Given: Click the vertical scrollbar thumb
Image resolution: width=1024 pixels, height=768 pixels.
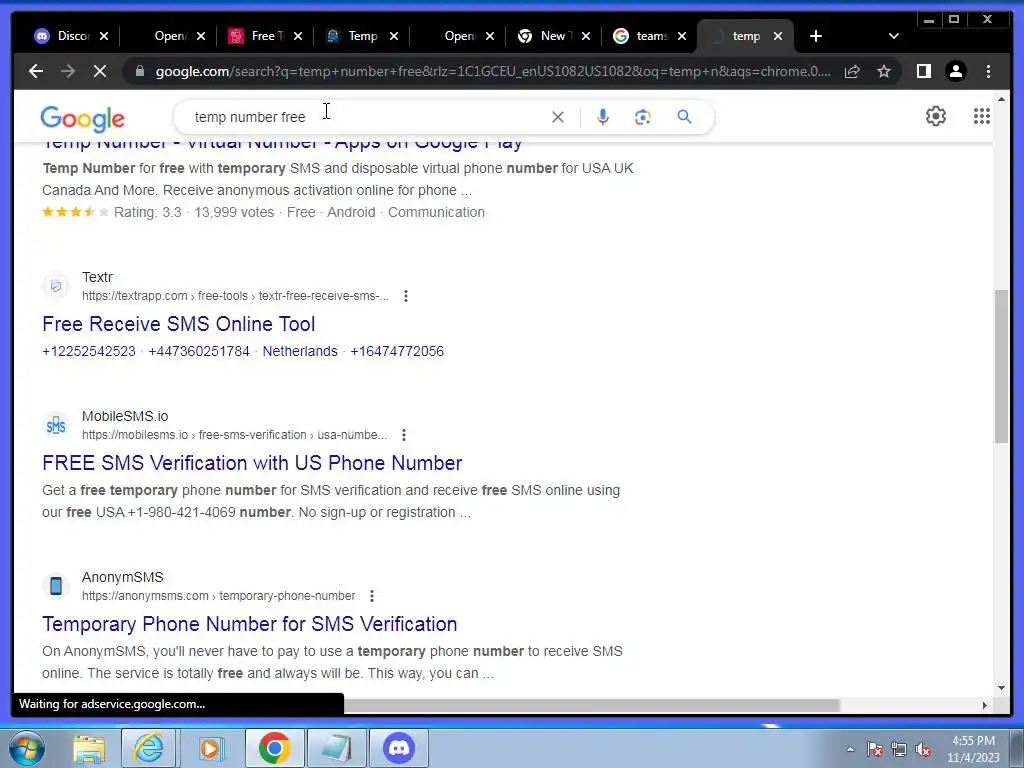Looking at the screenshot, I should click(1001, 366).
